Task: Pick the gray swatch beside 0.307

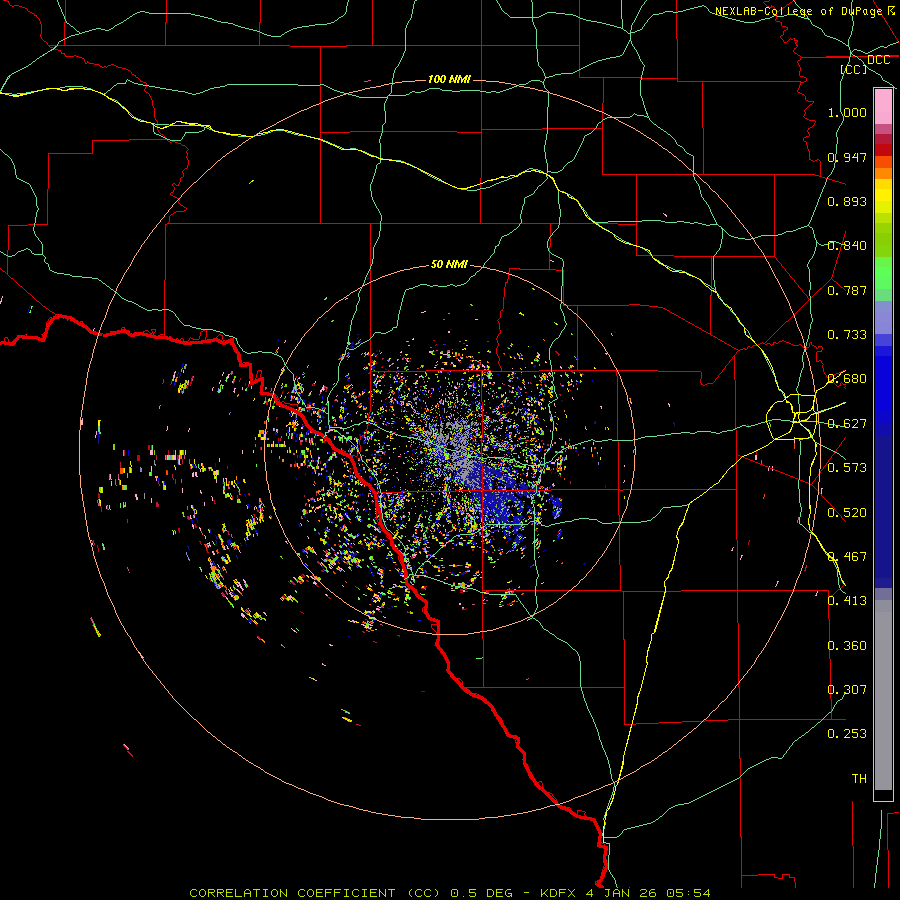Action: coord(883,695)
